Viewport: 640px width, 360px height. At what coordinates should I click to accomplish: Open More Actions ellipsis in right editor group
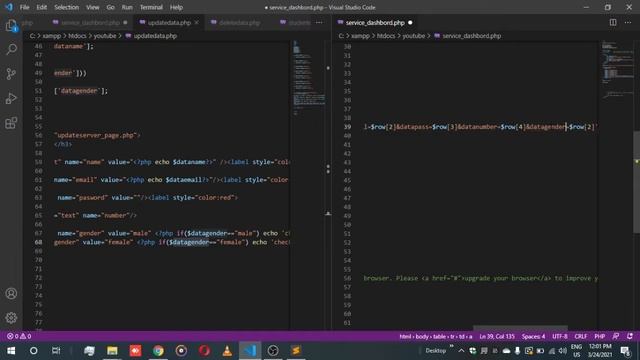(628, 22)
